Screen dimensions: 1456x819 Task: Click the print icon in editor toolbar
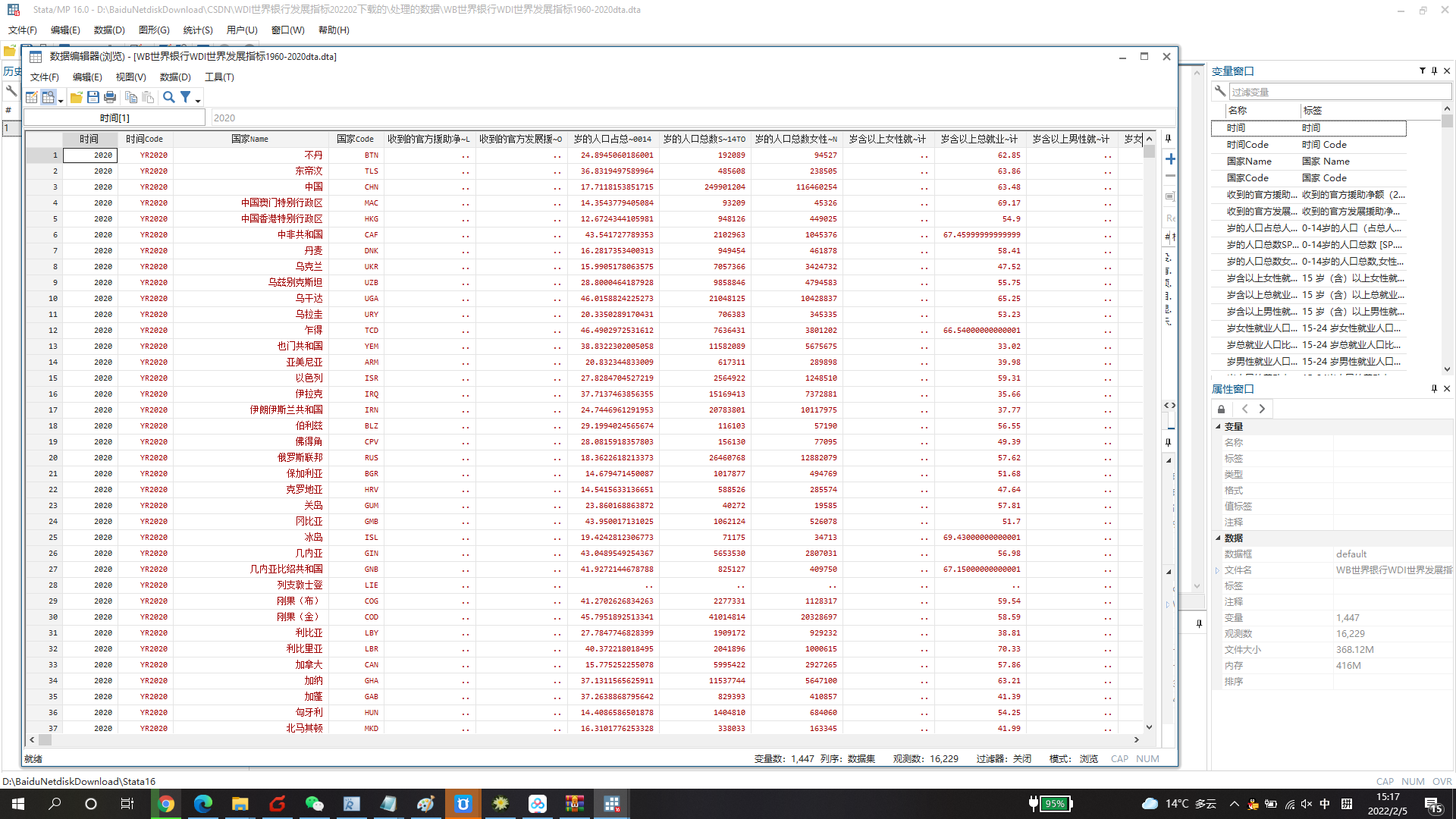[110, 97]
